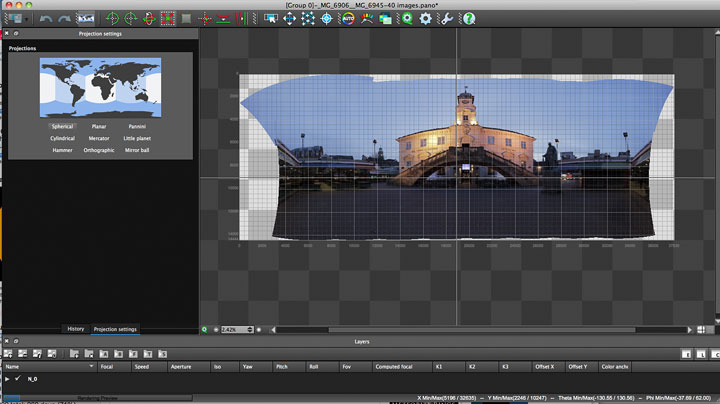Uncheck the N_0 layer checkmark
This screenshot has height=404, width=720.
(x=18, y=379)
